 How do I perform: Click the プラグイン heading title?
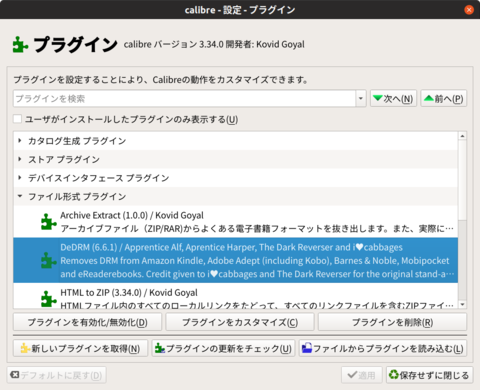tap(75, 45)
